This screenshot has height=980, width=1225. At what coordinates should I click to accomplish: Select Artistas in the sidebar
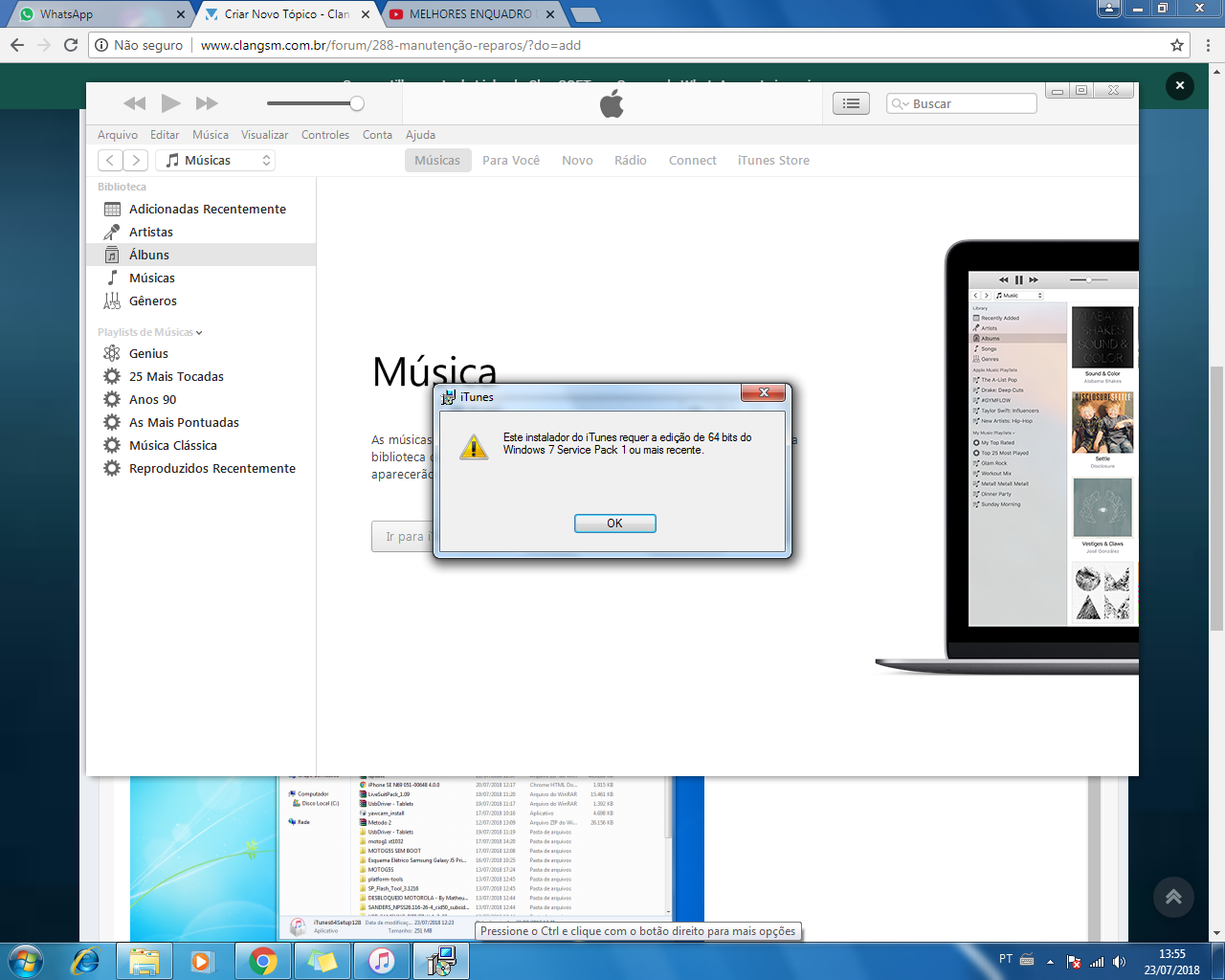click(201, 232)
